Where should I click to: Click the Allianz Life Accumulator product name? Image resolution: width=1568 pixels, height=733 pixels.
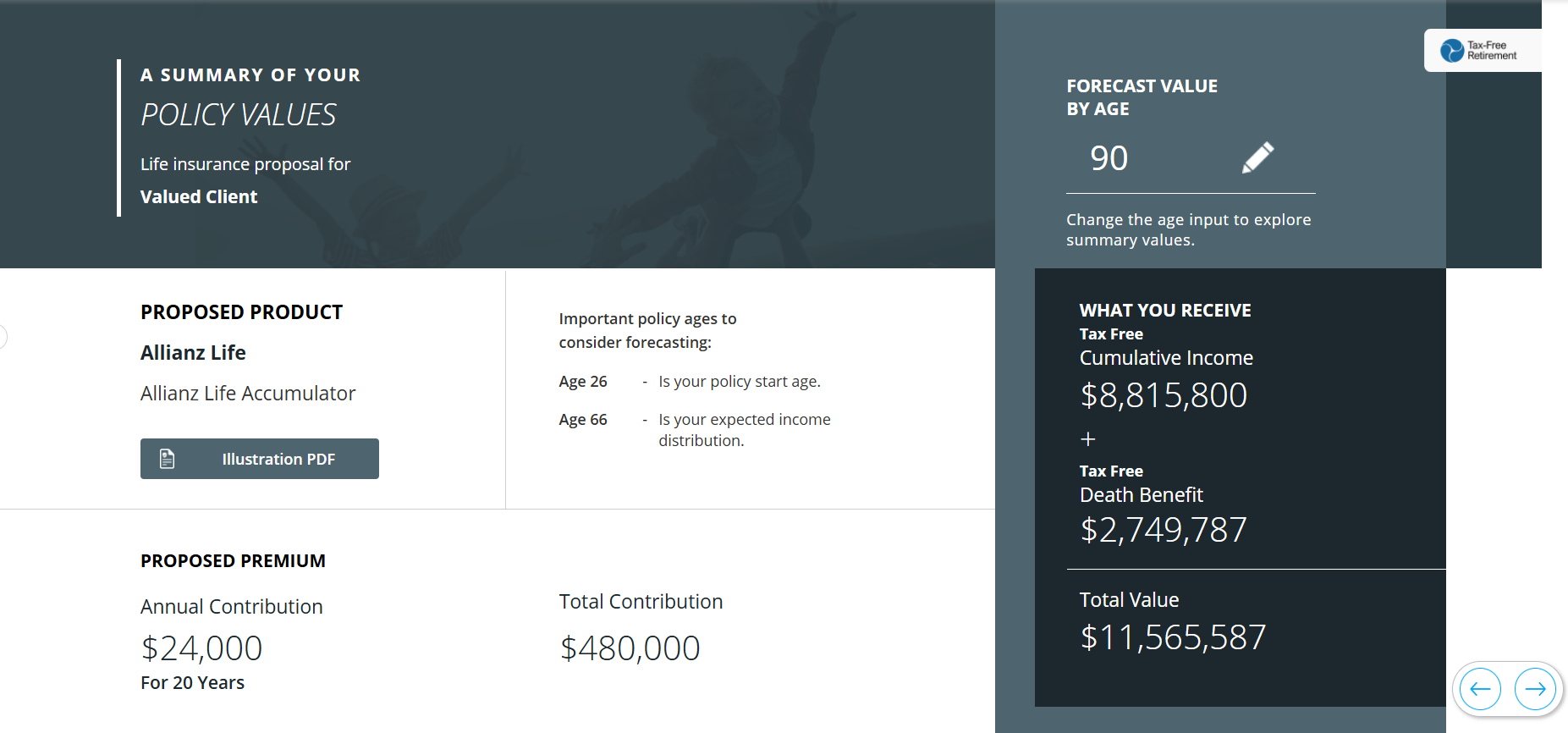[248, 394]
